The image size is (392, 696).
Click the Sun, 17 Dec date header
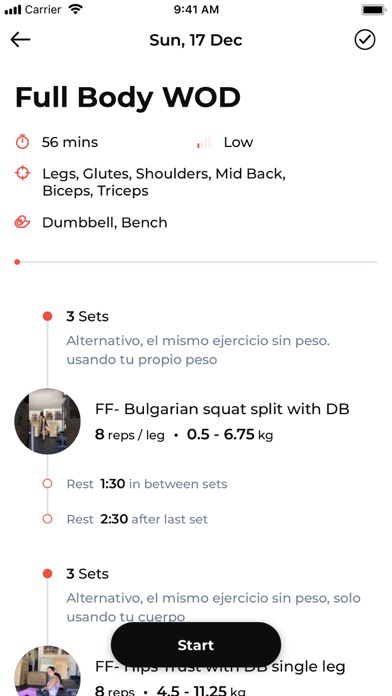click(196, 40)
